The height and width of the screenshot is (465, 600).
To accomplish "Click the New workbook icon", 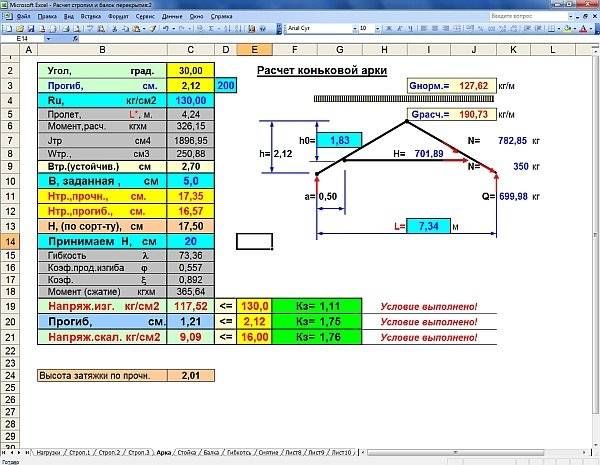I will tap(8, 29).
